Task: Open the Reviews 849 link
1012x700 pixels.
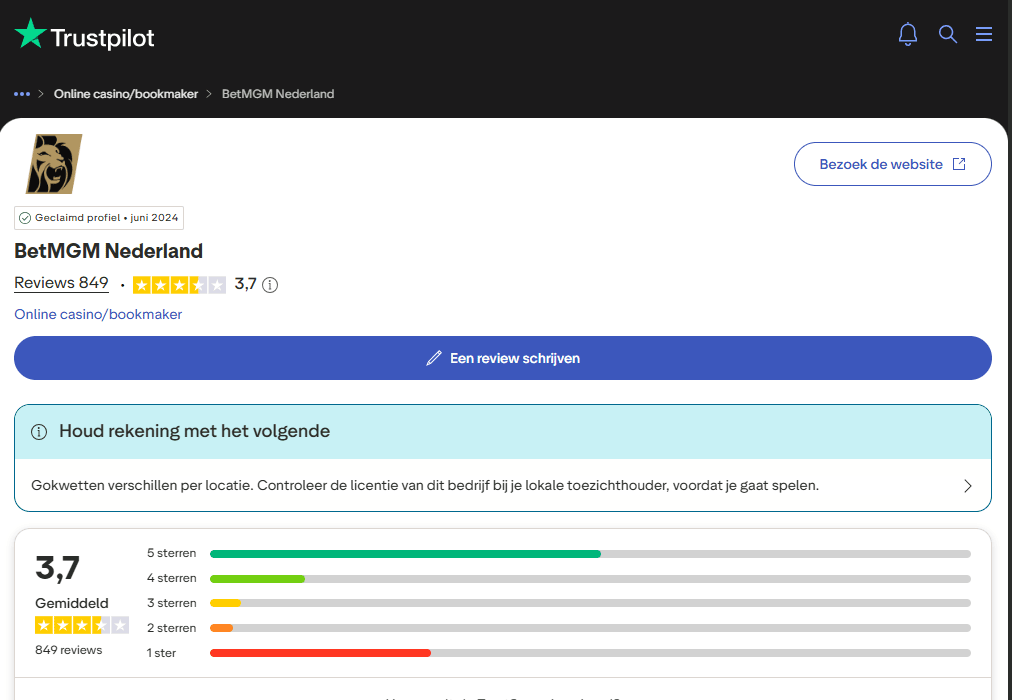Action: [x=61, y=283]
